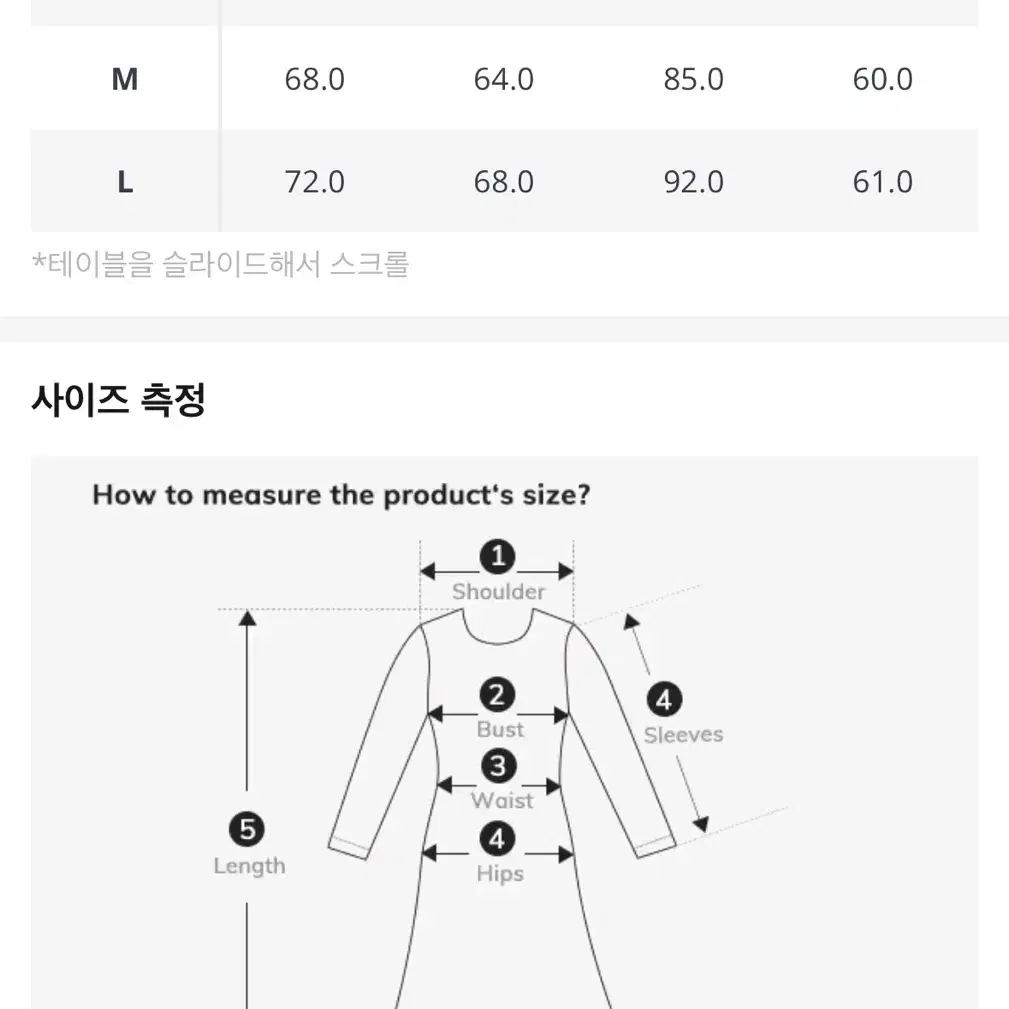Click the number 2 Bust marker
The width and height of the screenshot is (1009, 1009).
click(x=497, y=695)
